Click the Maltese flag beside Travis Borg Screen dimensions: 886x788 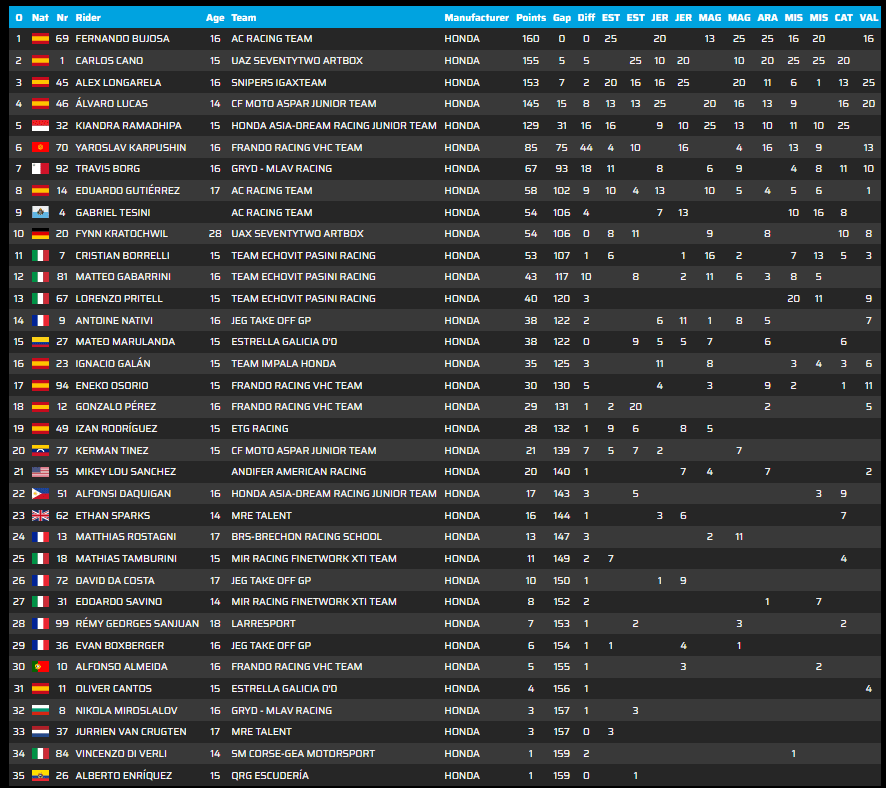[x=40, y=169]
